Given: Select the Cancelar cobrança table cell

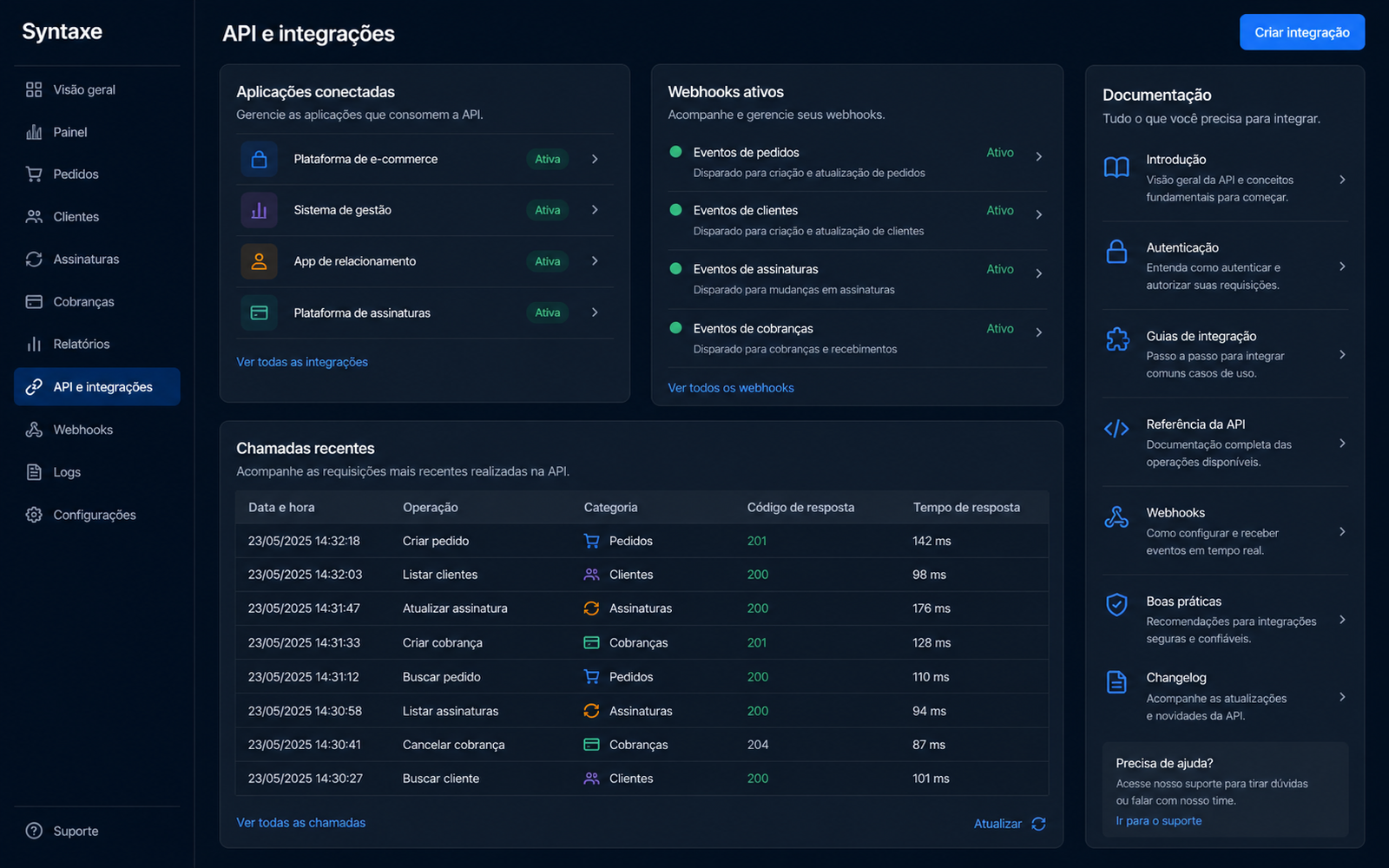Looking at the screenshot, I should coord(453,745).
